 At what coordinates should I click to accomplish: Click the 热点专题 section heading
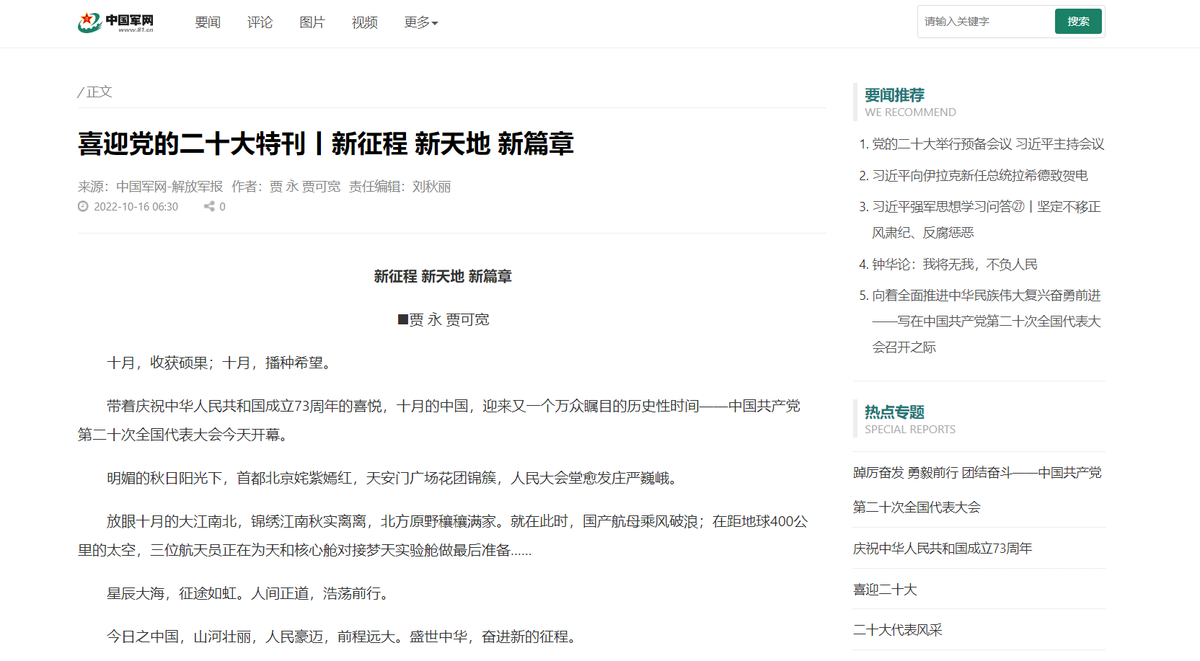(x=895, y=412)
